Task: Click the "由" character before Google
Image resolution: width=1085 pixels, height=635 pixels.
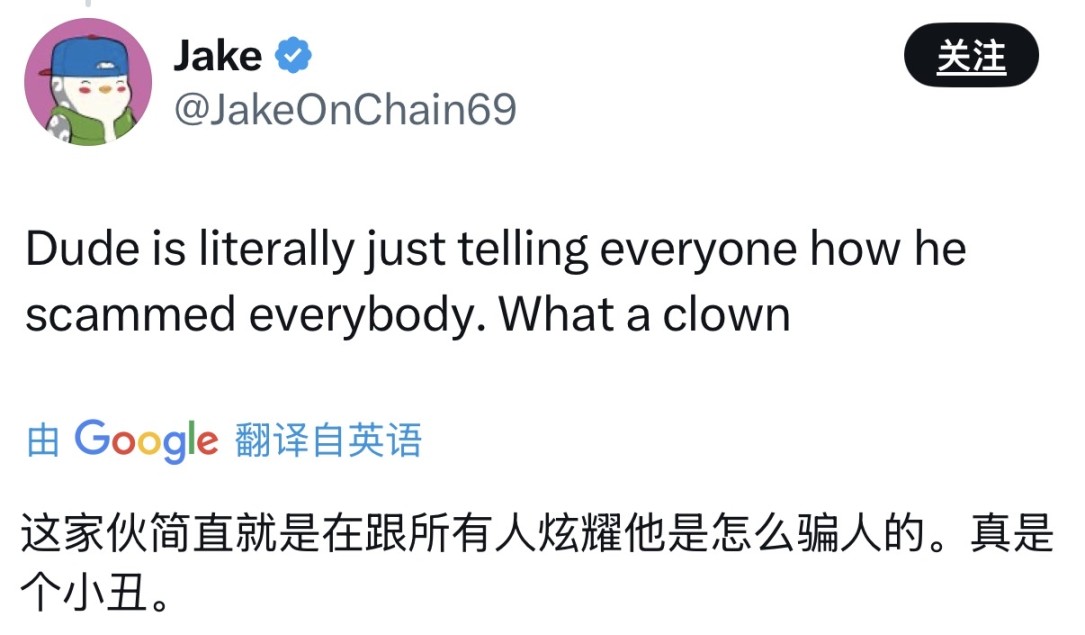Action: tap(43, 441)
